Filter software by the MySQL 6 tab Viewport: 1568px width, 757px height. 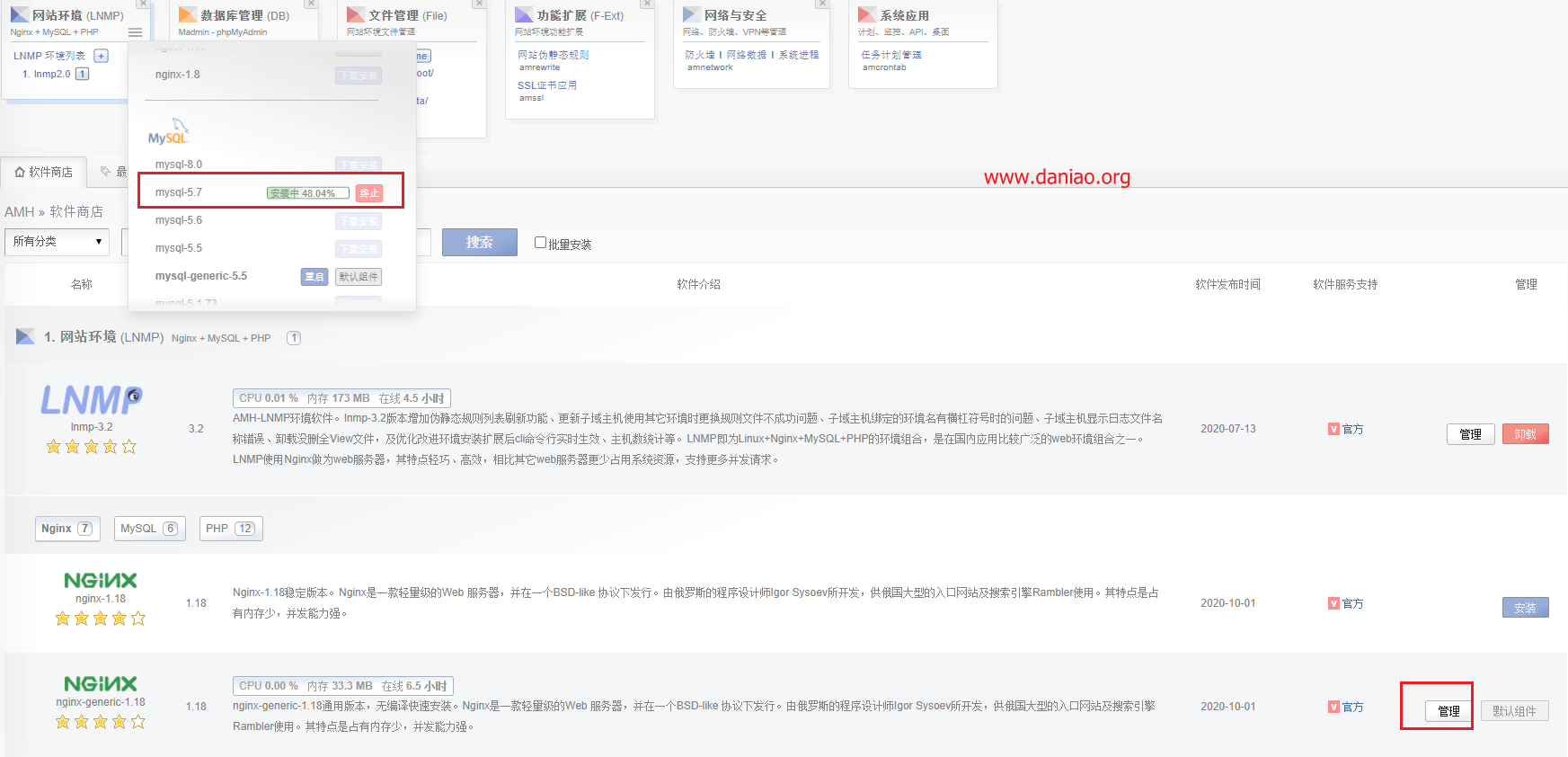(x=149, y=529)
